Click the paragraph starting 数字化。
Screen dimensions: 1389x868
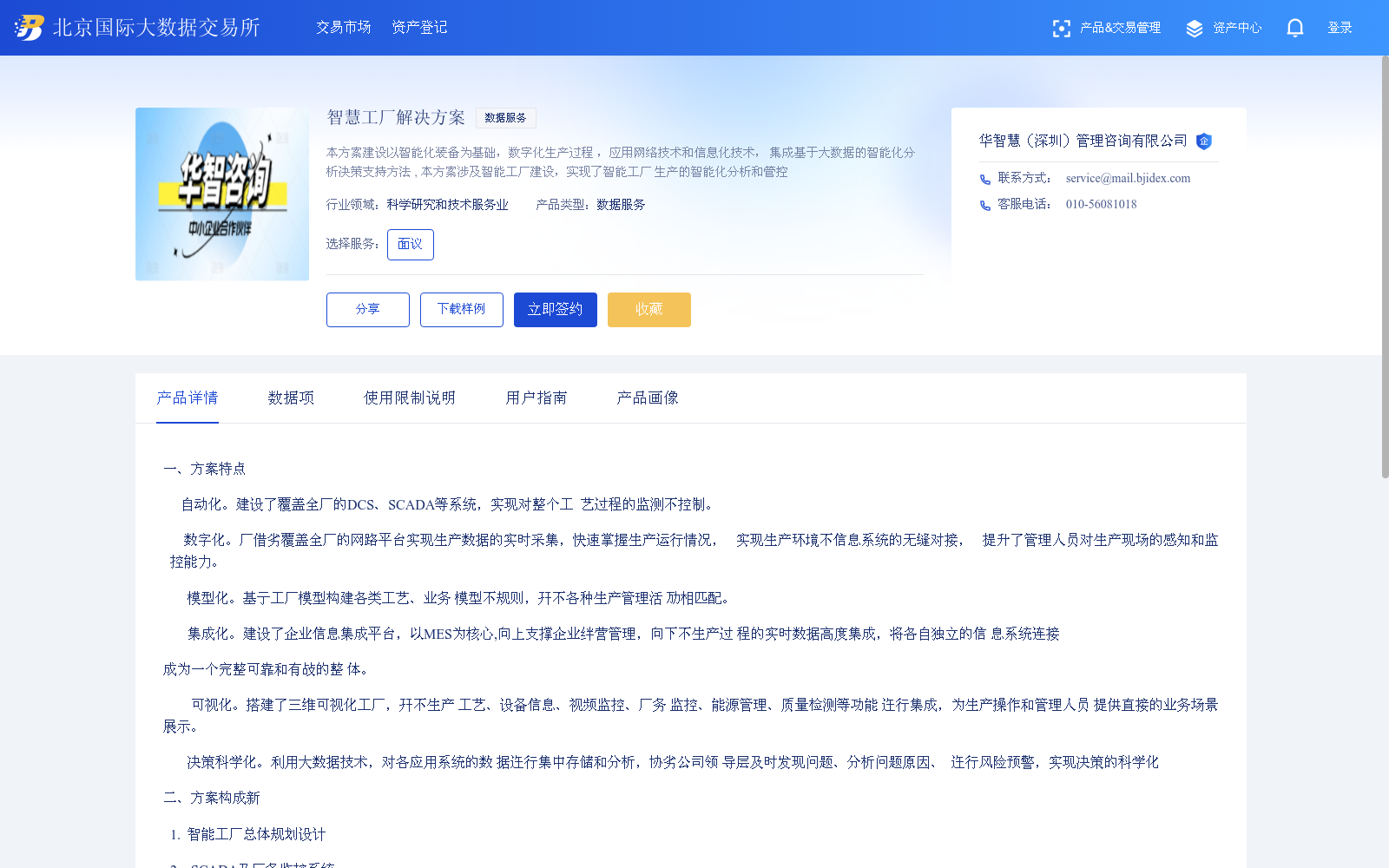pyautogui.click(x=694, y=550)
